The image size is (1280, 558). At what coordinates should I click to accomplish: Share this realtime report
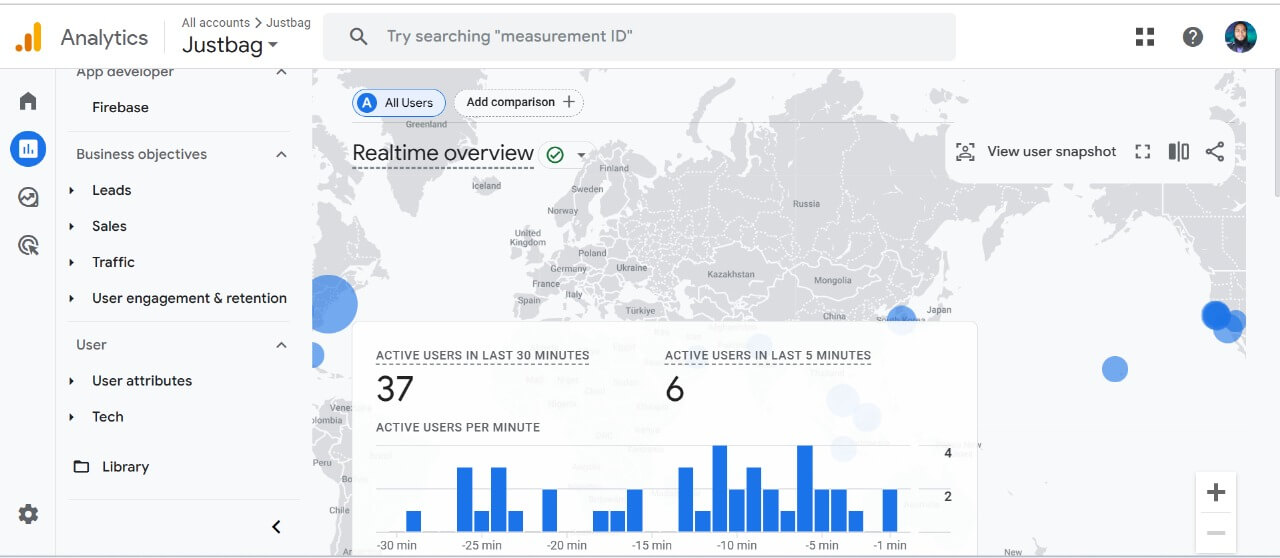tap(1215, 152)
